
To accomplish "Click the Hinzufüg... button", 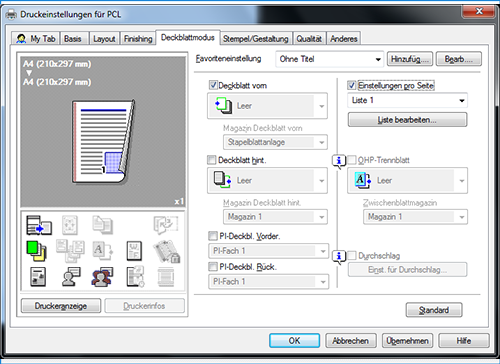I will click(410, 59).
